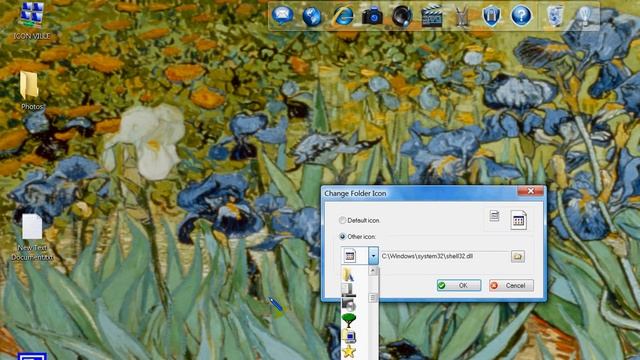Open the speaker audio icon in the dock
Image resolution: width=640 pixels, height=360 pixels.
402,16
